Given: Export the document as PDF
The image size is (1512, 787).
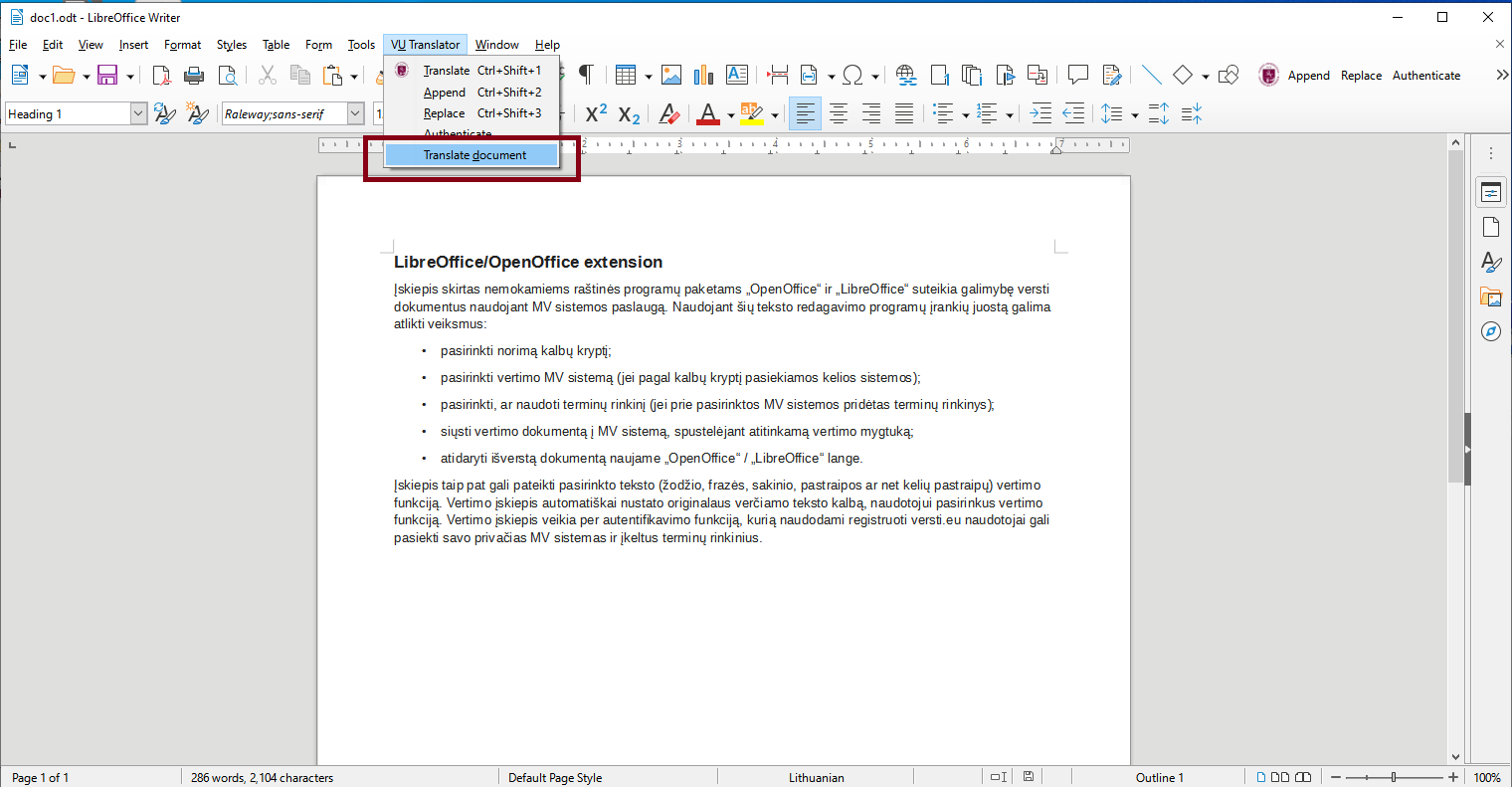Looking at the screenshot, I should pyautogui.click(x=161, y=76).
